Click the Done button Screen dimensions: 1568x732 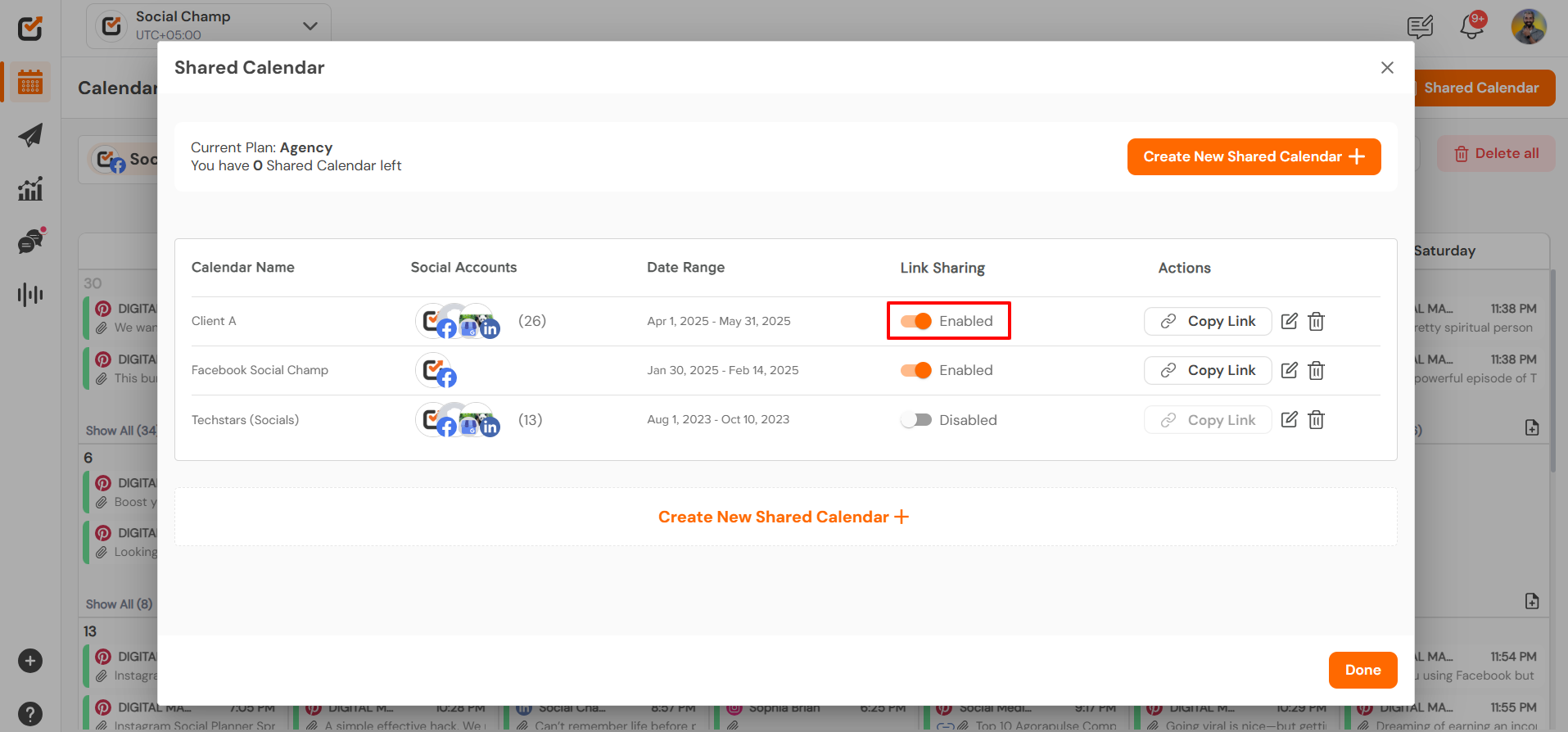click(x=1362, y=670)
